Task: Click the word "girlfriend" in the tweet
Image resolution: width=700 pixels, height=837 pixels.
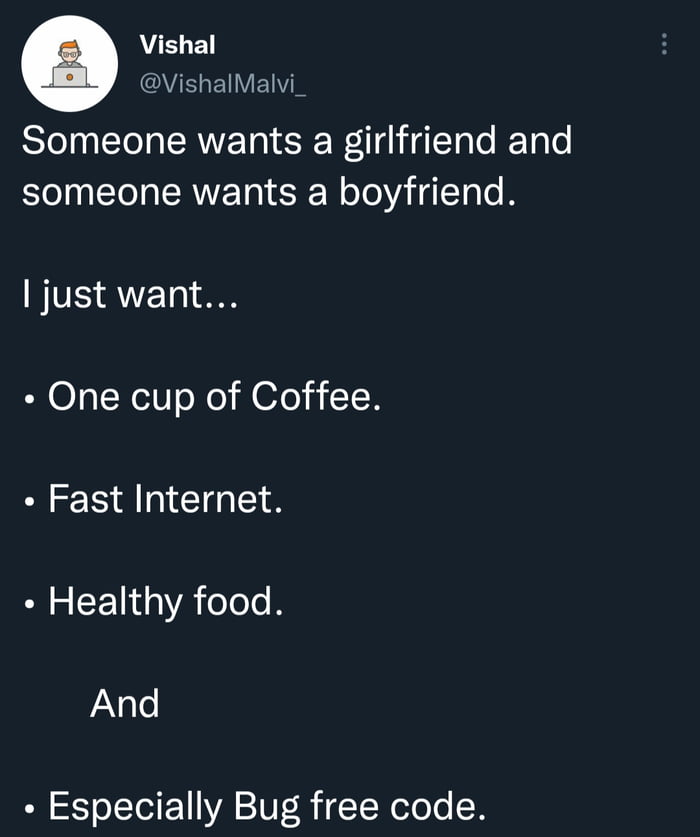Action: coord(421,140)
